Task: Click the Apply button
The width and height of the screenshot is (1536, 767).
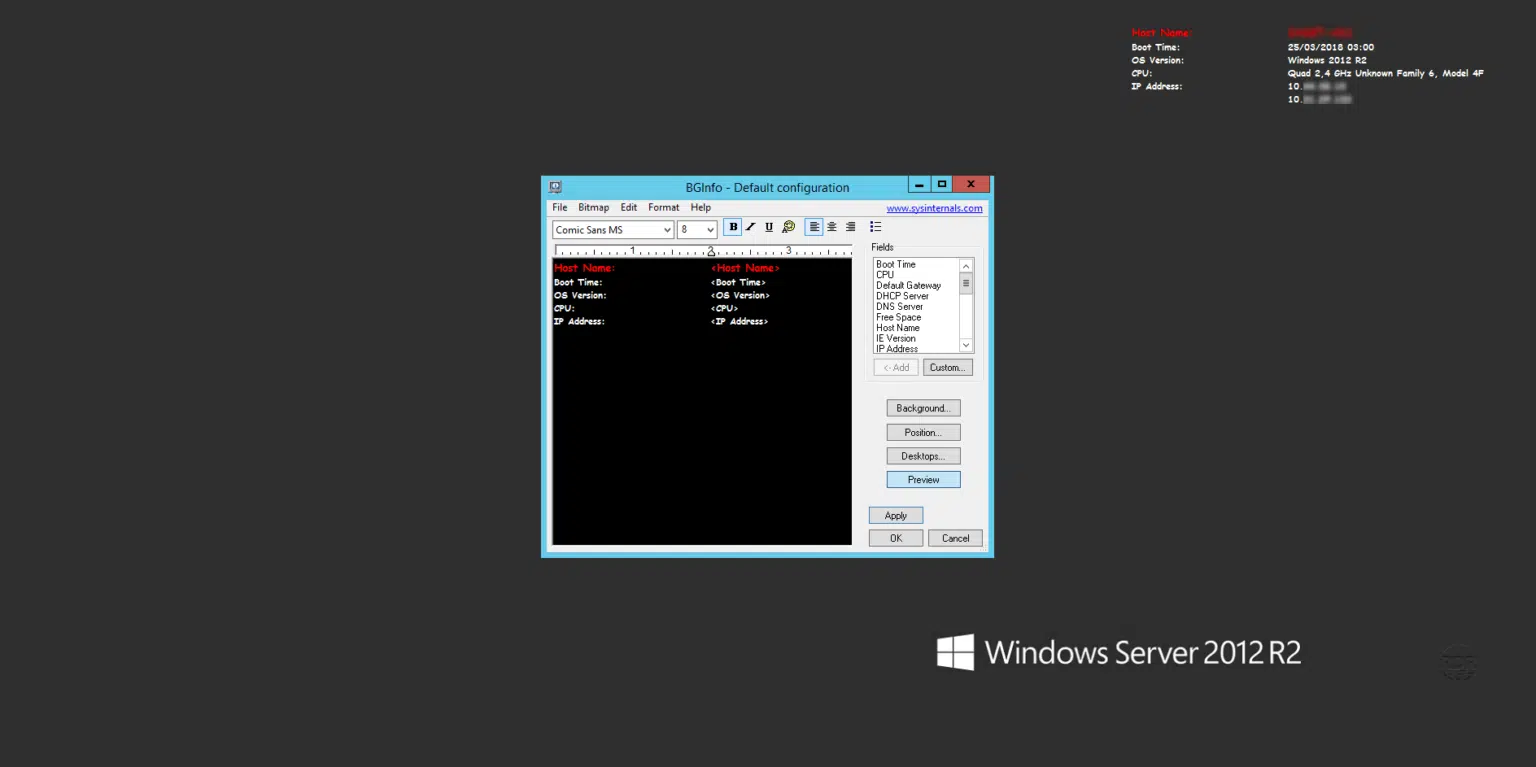Action: (x=896, y=515)
